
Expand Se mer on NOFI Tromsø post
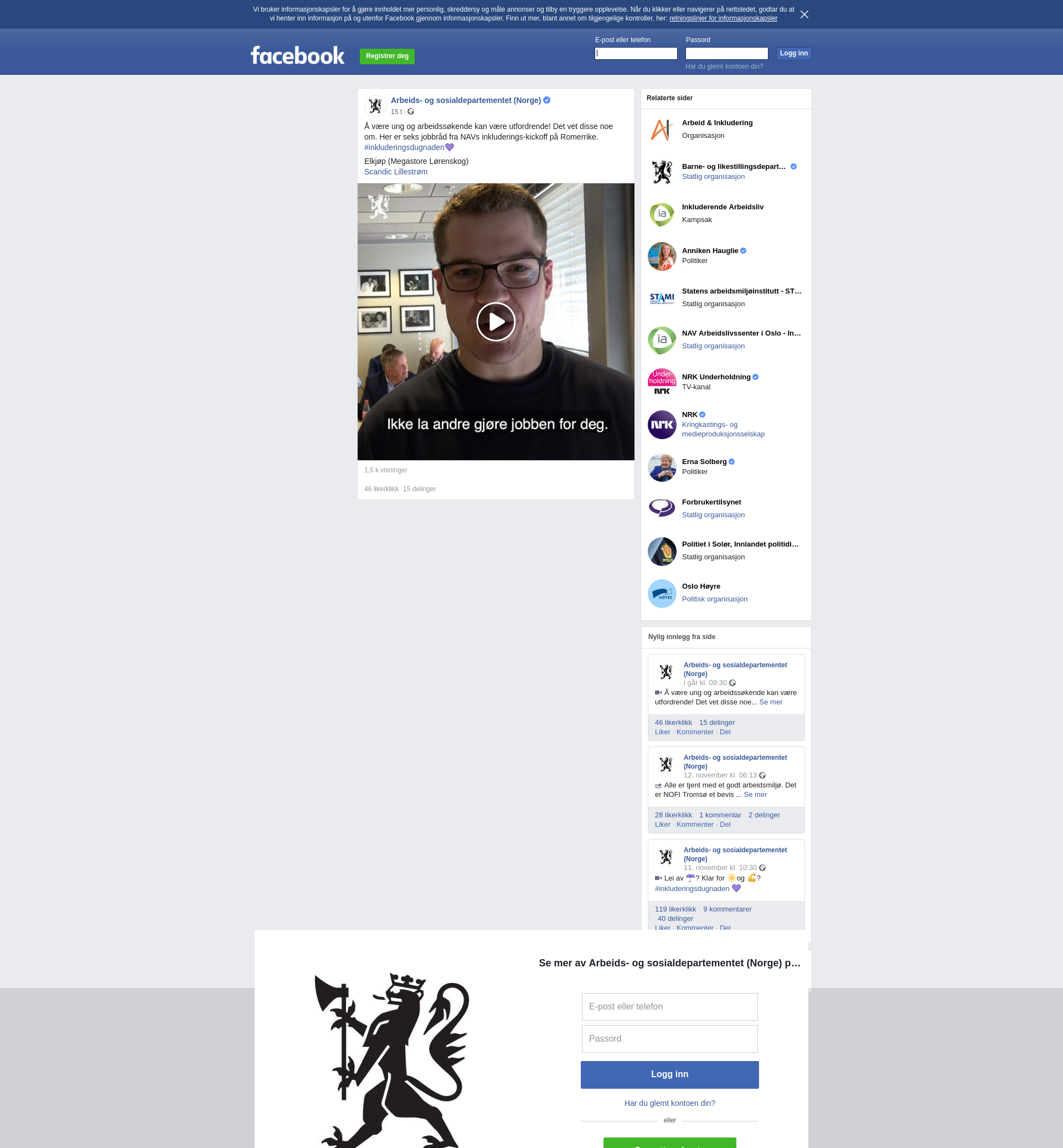tap(755, 795)
